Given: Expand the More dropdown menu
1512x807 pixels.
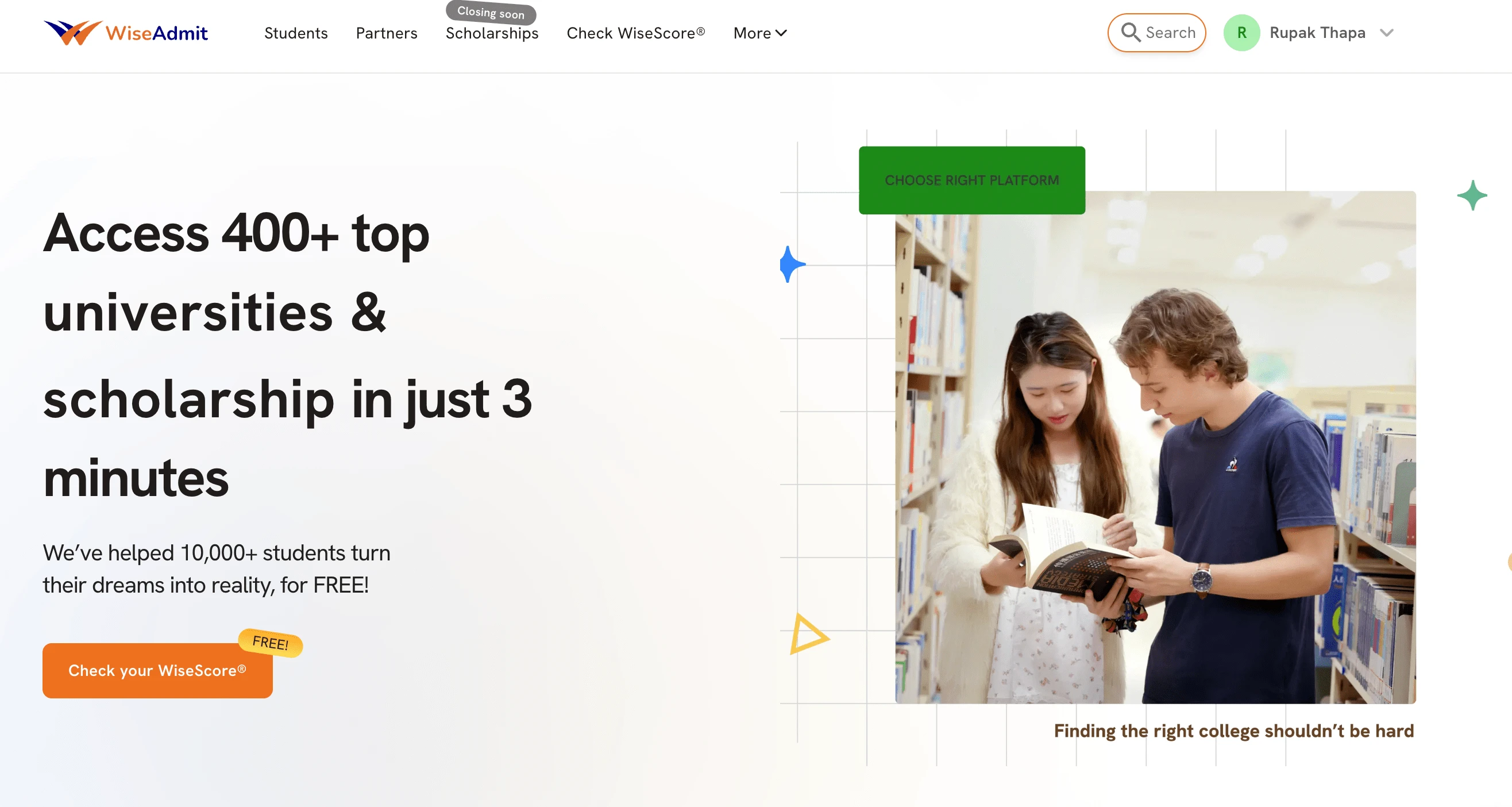Looking at the screenshot, I should [x=759, y=33].
